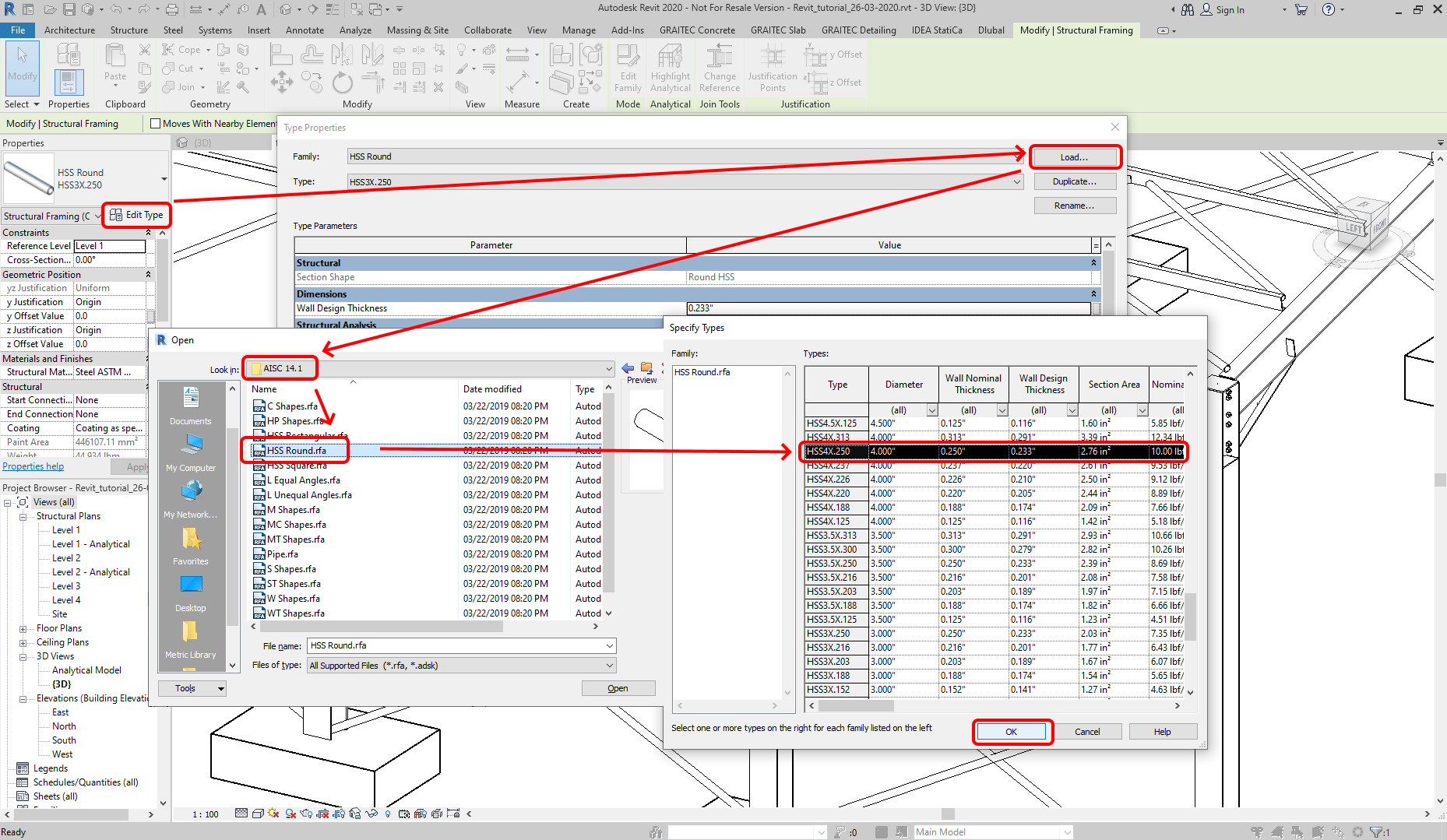
Task: Click the Edit Family ribbon icon
Action: (628, 57)
